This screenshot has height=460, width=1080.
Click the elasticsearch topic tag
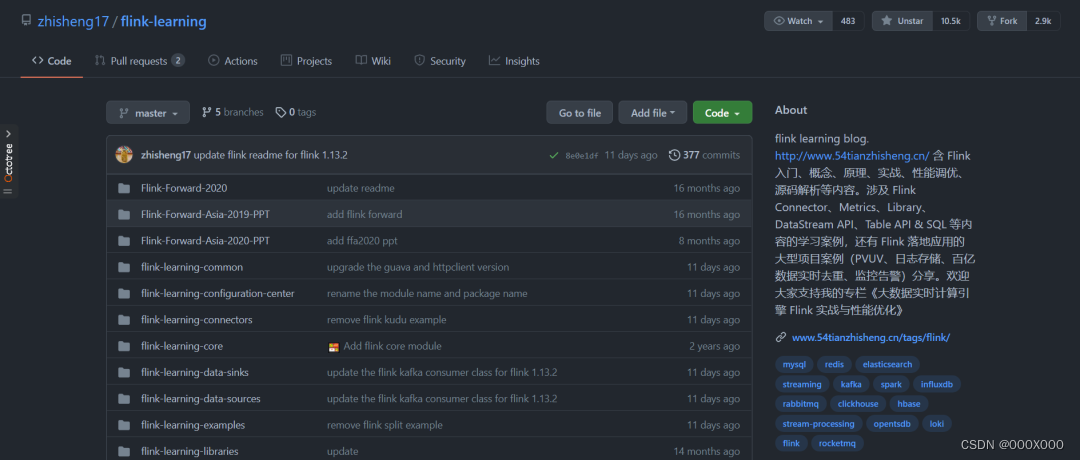(x=887, y=364)
